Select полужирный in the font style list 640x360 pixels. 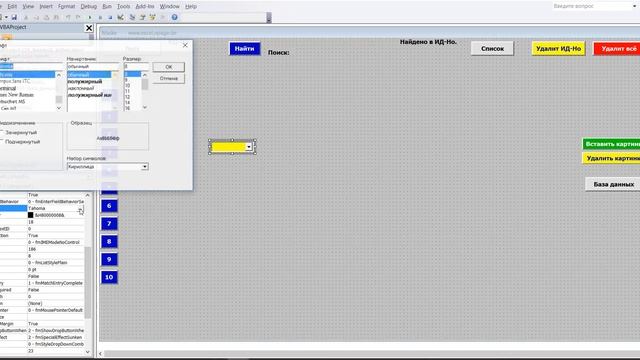[85, 81]
